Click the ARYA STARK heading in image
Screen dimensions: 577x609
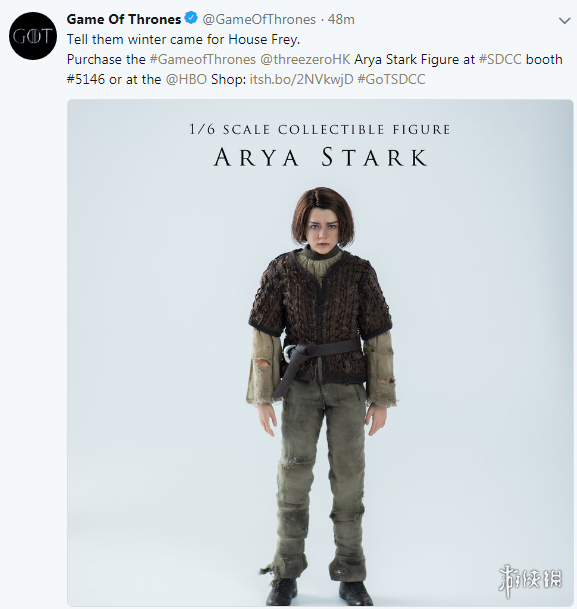pos(320,157)
